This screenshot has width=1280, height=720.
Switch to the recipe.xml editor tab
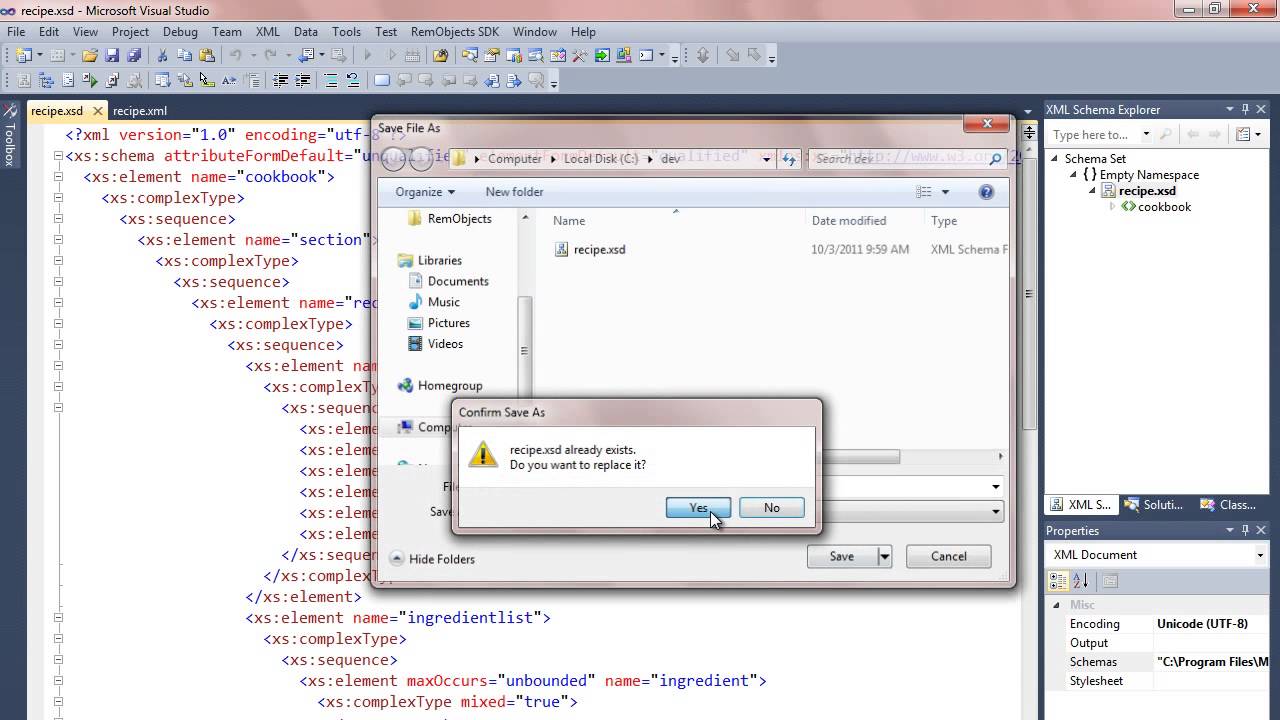[x=140, y=111]
